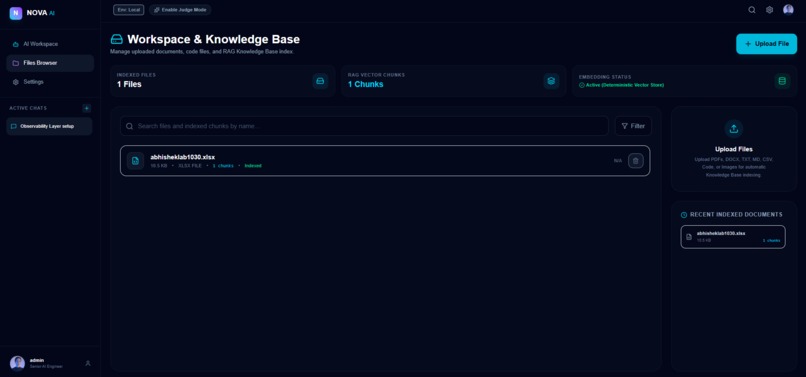Open search with magnifier icon in top bar

[x=752, y=10]
